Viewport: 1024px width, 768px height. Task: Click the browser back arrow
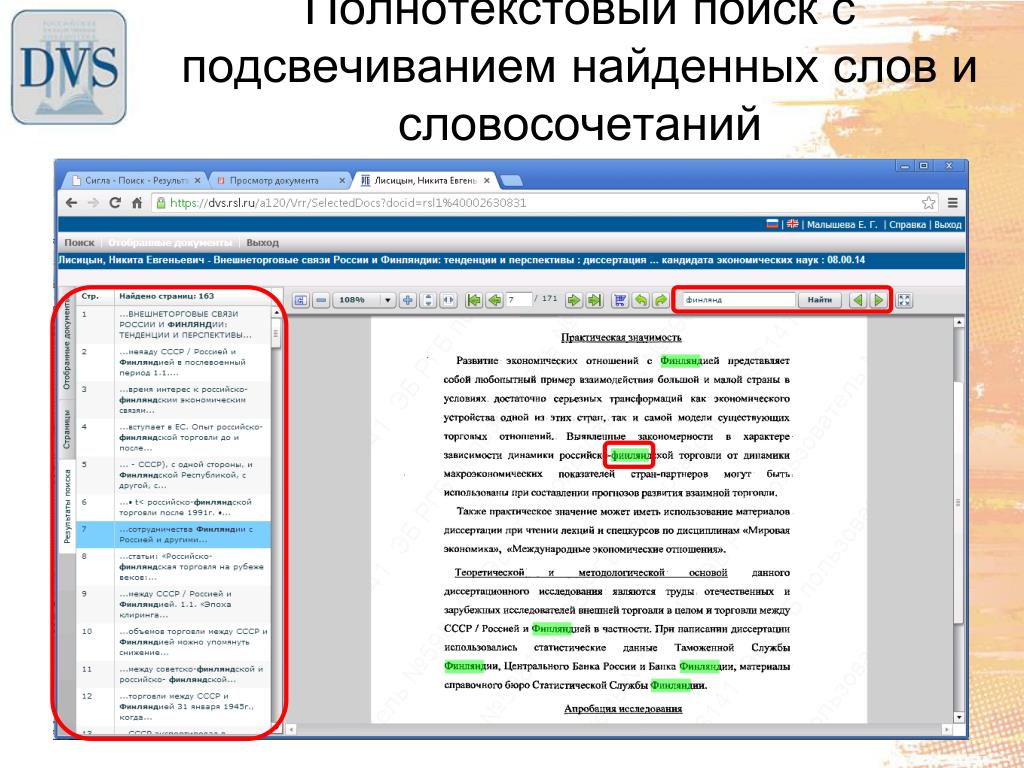click(x=71, y=203)
